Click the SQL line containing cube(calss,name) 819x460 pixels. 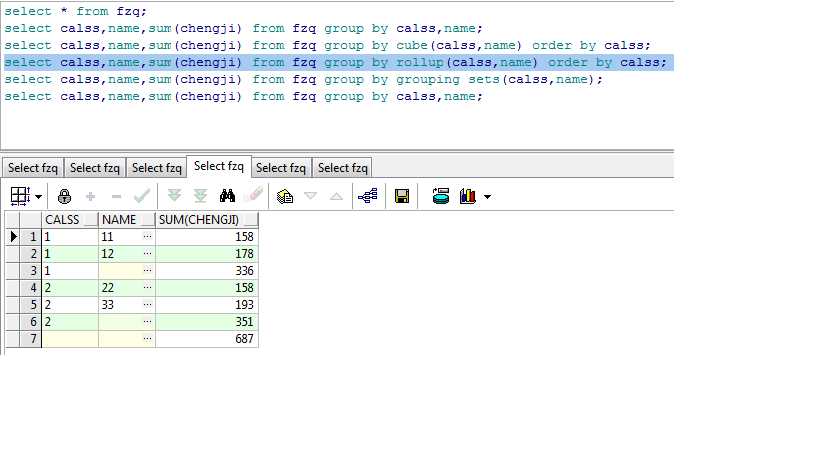click(327, 45)
